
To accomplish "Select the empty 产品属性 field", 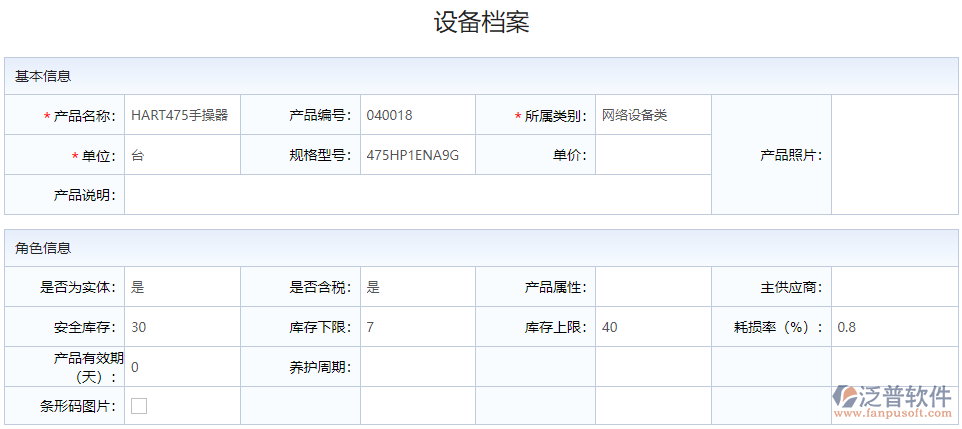I will pos(653,287).
